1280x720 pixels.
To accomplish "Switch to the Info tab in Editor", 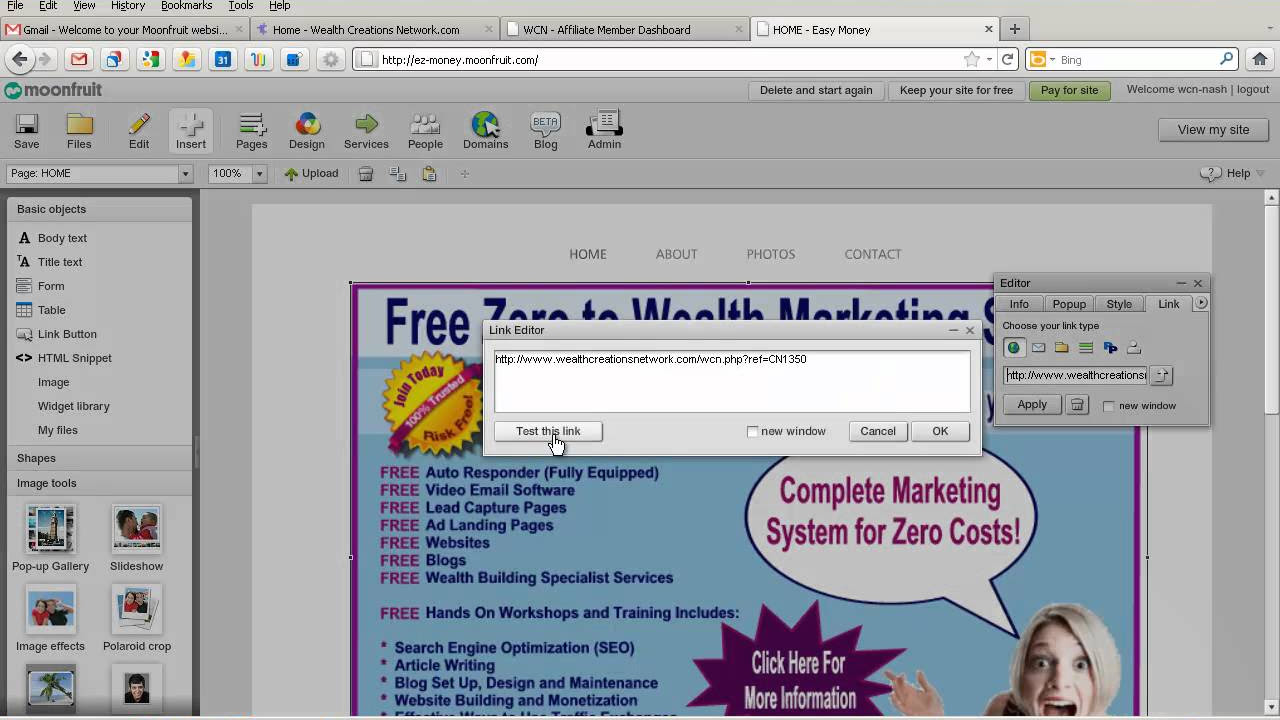I will (1019, 304).
